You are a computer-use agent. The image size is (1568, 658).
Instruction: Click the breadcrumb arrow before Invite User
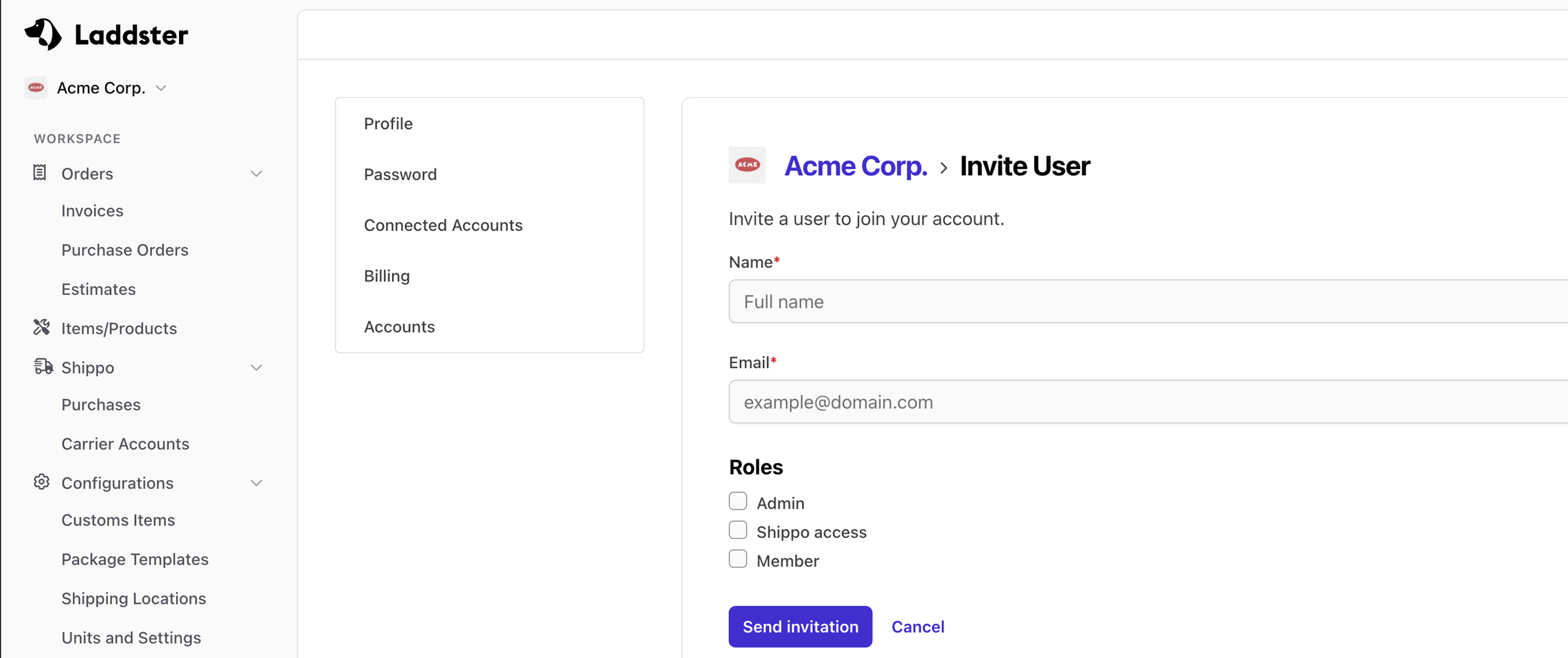943,168
